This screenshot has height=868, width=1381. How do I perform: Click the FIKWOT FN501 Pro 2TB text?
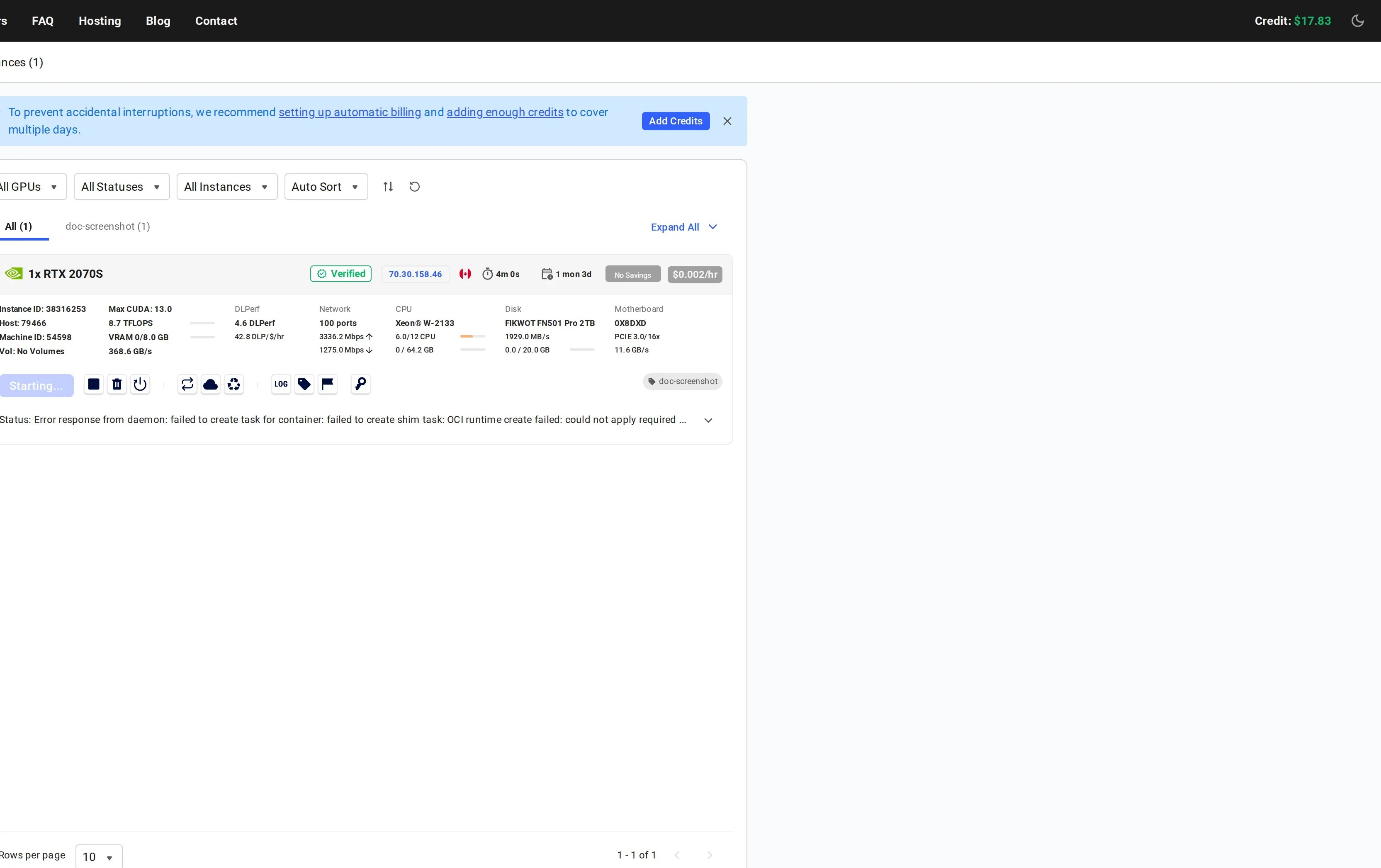(x=550, y=323)
